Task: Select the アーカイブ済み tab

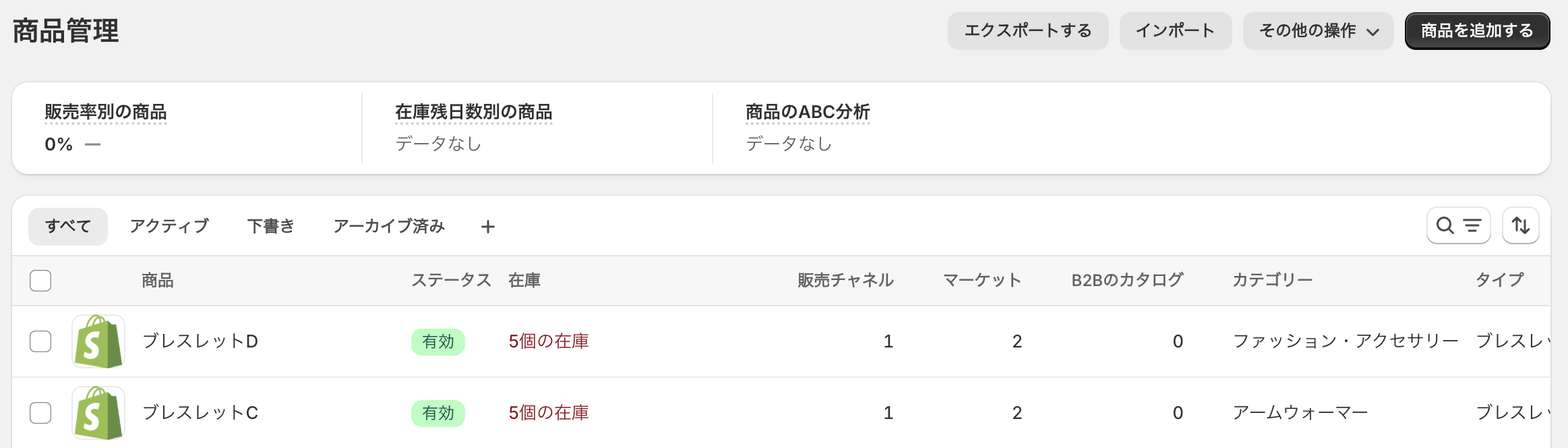Action: (389, 227)
